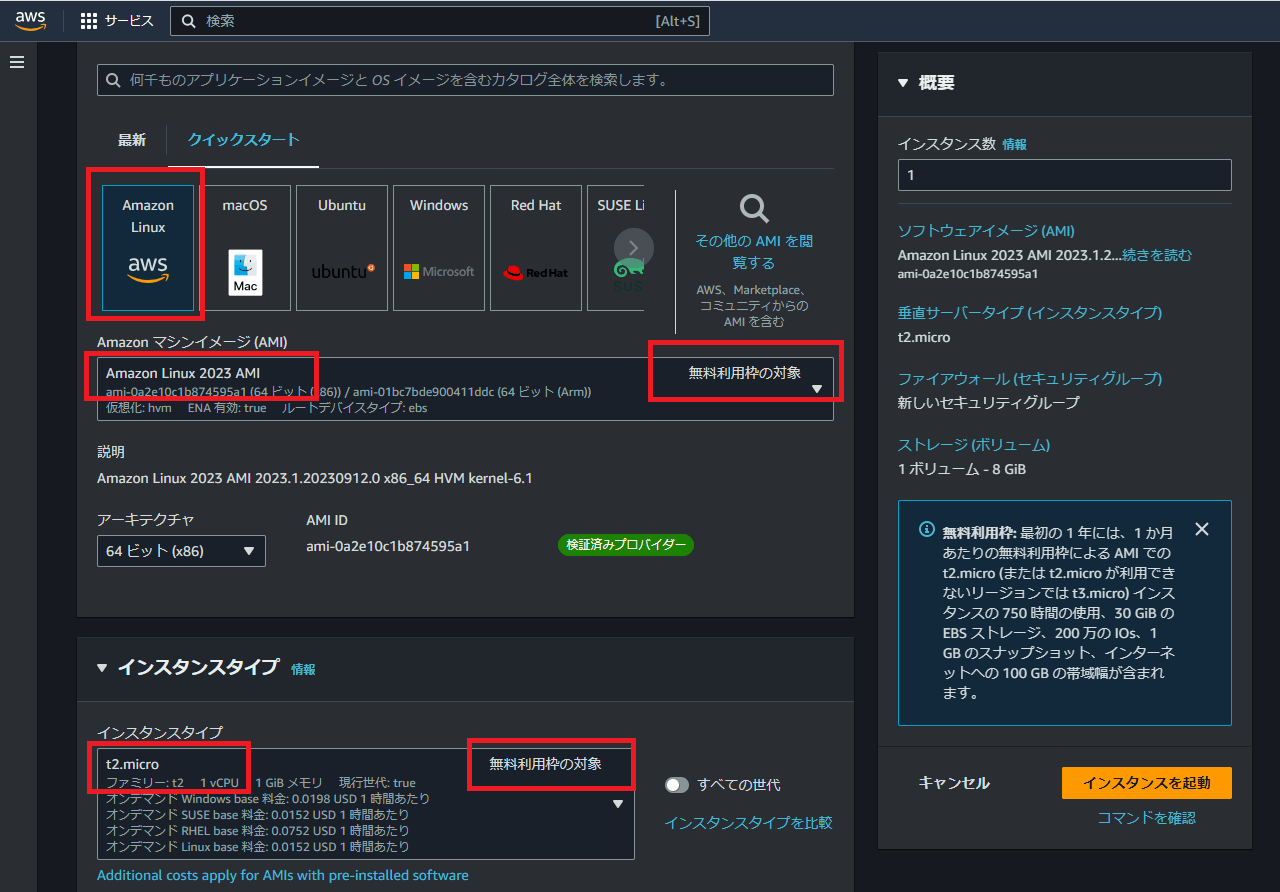Click the AMI ID value text
The image size is (1280, 892).
pos(388,546)
